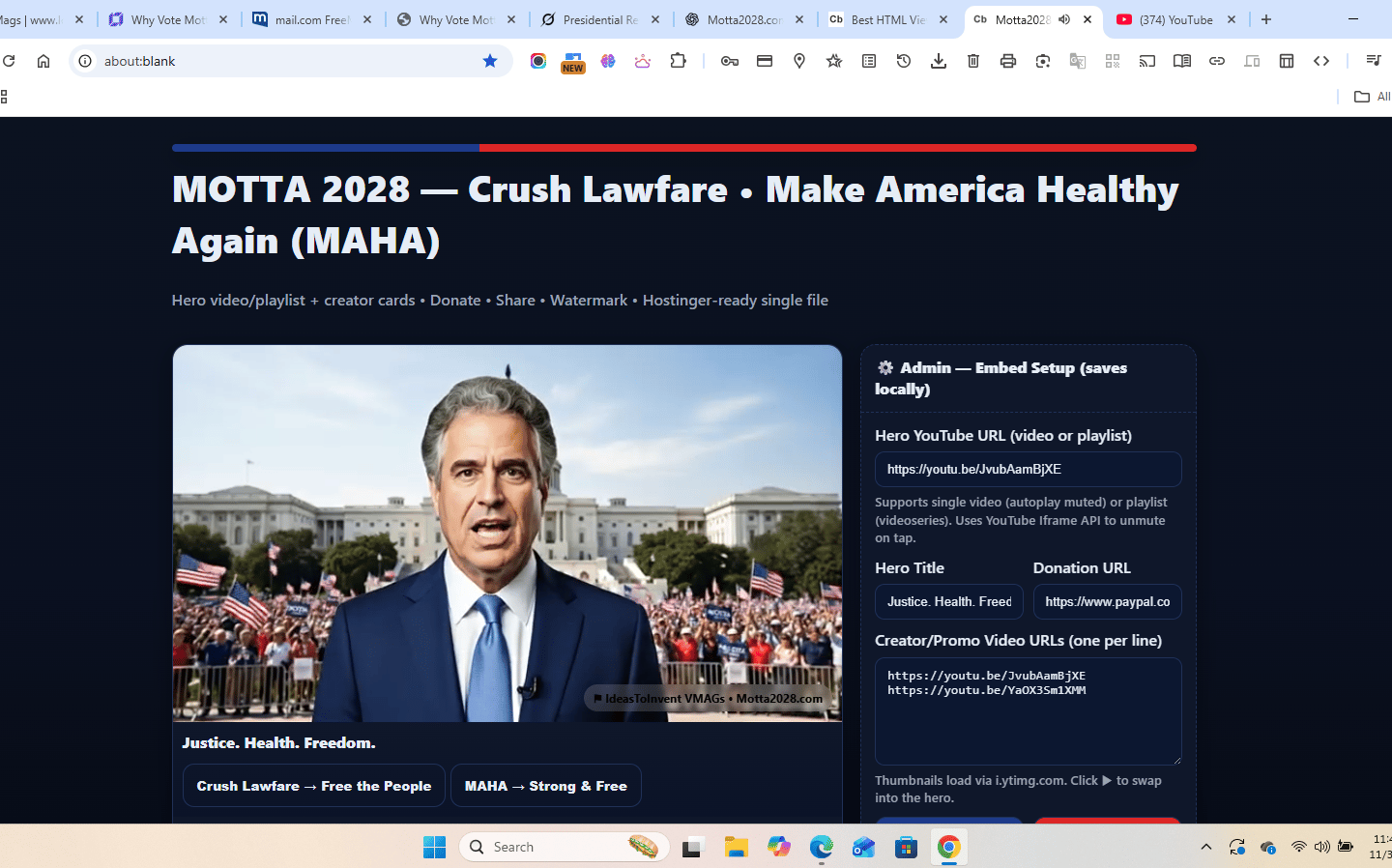Click the screenshot capture icon
Viewport: 1392px width, 868px height.
pyautogui.click(x=1043, y=61)
